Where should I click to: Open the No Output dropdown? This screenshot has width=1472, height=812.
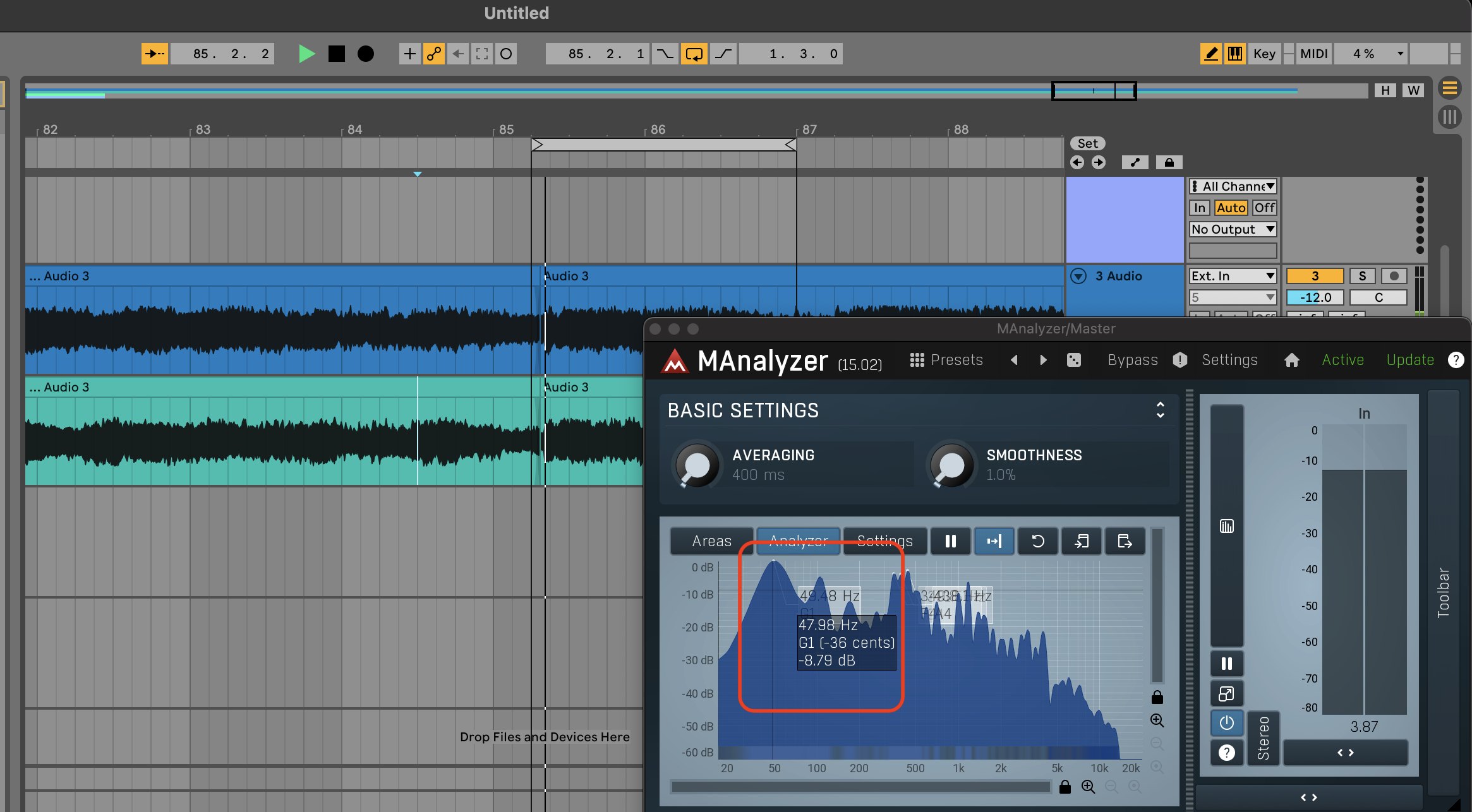1233,229
